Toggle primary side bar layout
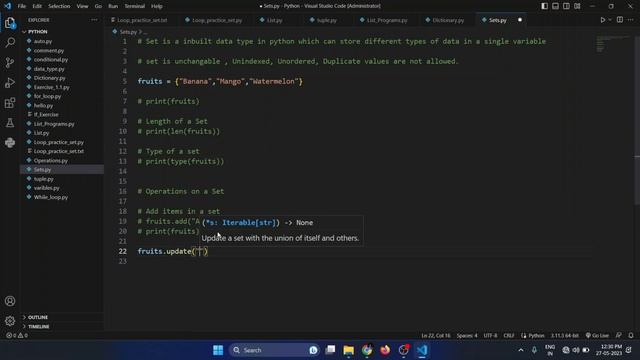The image size is (640, 360). [544, 6]
